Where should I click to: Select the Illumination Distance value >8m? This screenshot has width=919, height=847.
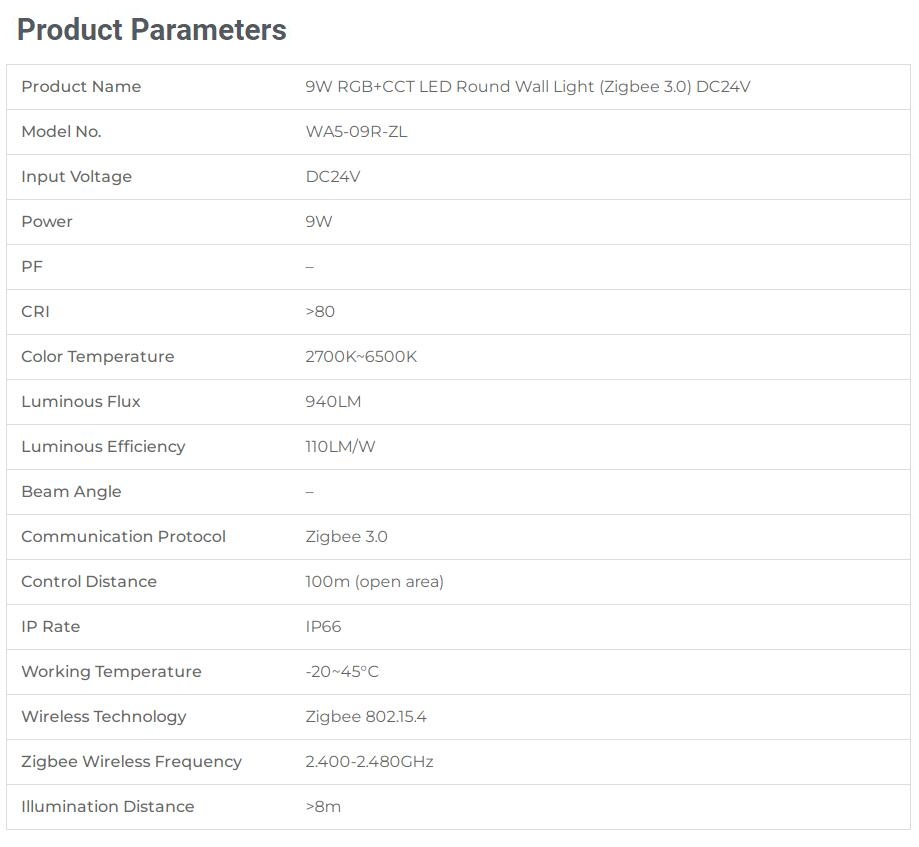[323, 807]
